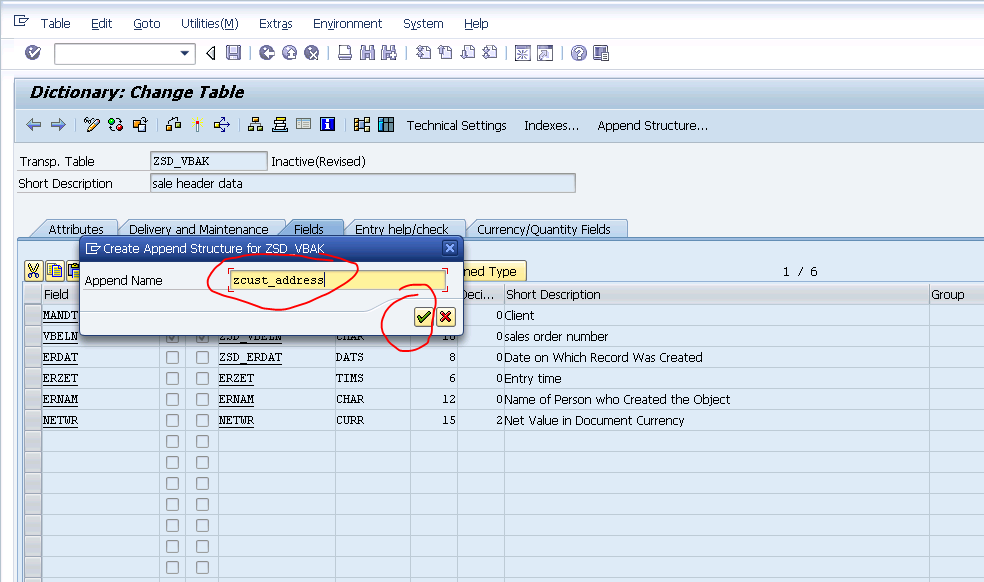The height and width of the screenshot is (582, 984).
Task: Toggle the checkbox beside the ERDAT field
Action: 172,357
